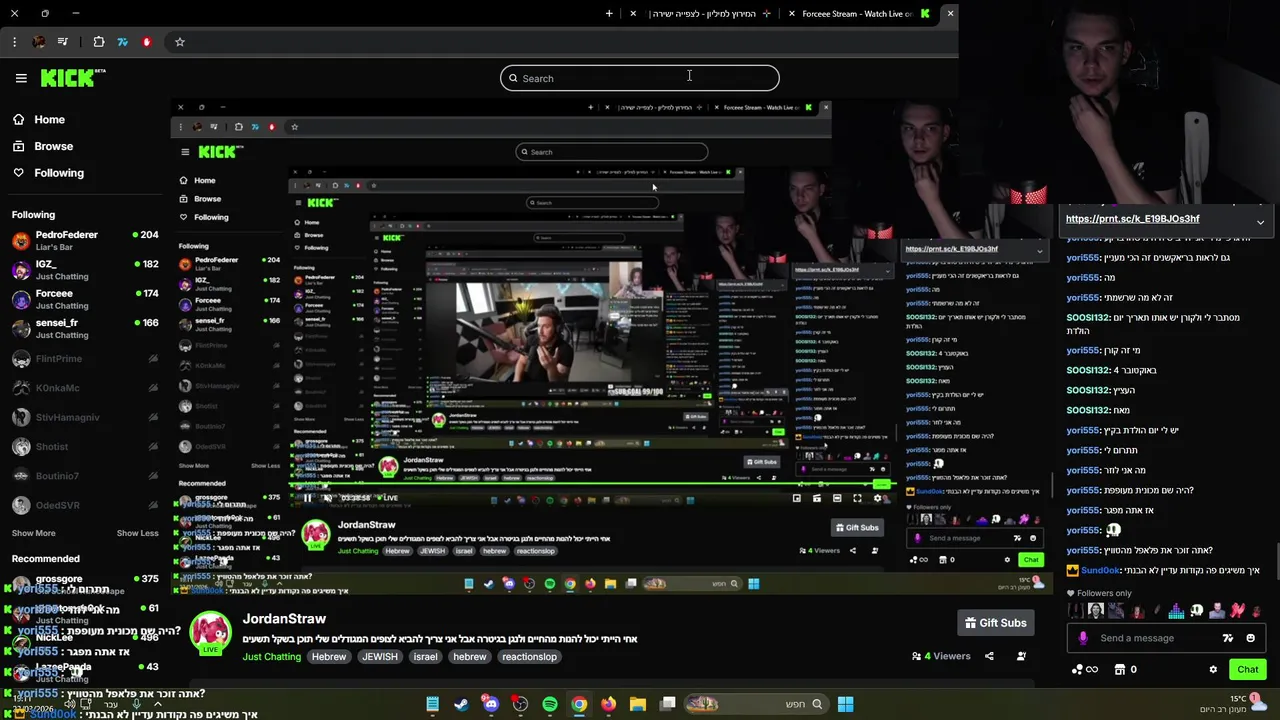
Task: Click the 7TV extension icon in toolbar
Action: coord(122,42)
